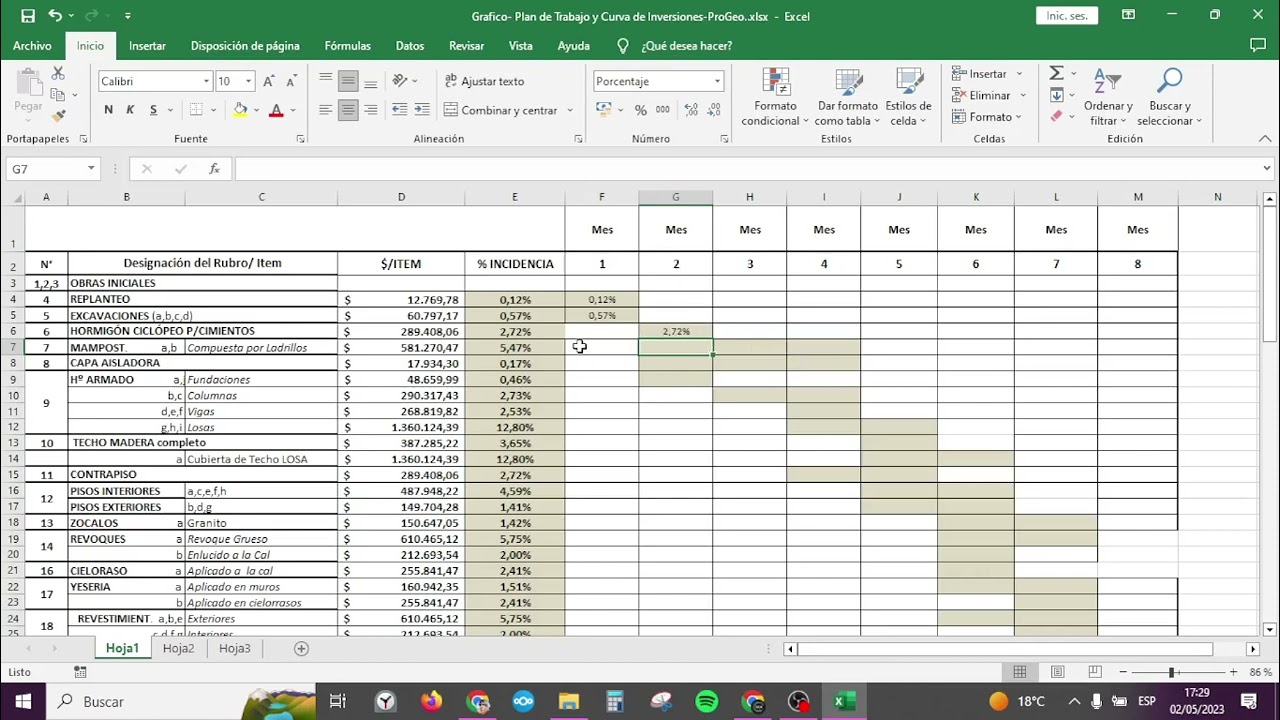Apply thousands separator style 000
The image size is (1280, 720).
point(661,110)
